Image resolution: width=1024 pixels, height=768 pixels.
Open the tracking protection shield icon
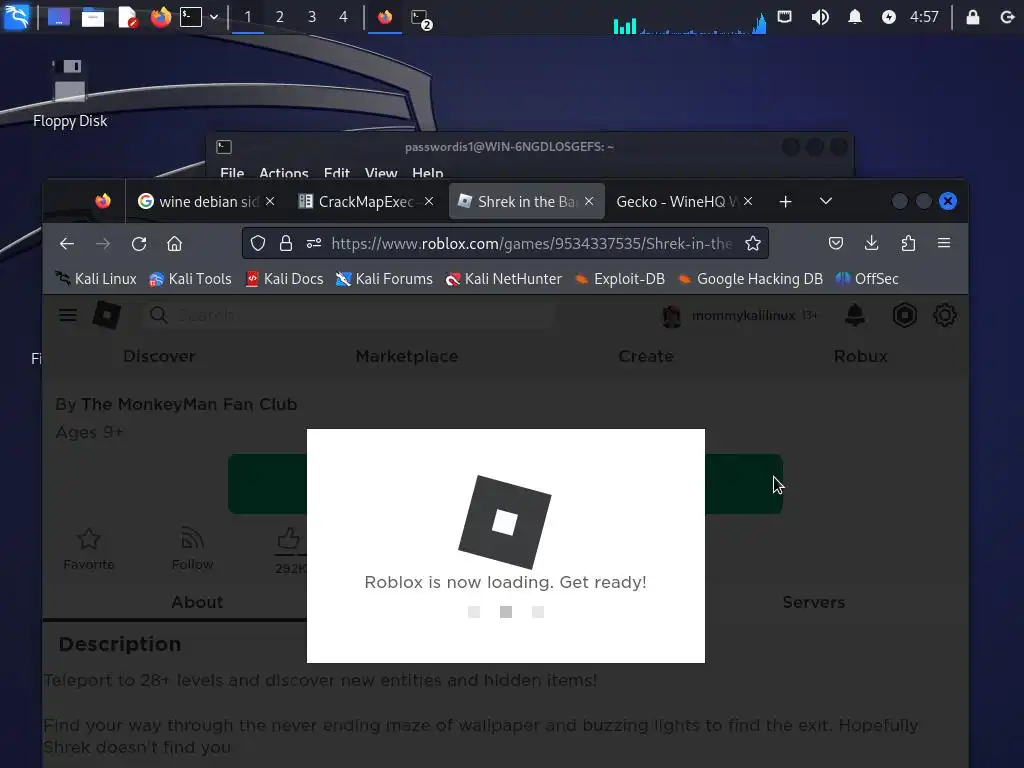[258, 244]
